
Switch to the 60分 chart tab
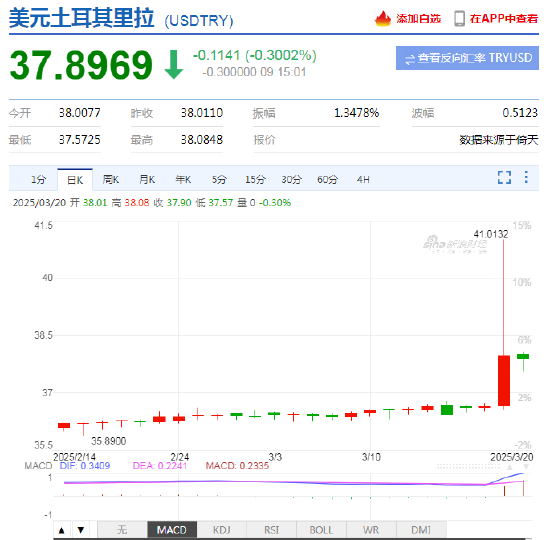tap(327, 180)
